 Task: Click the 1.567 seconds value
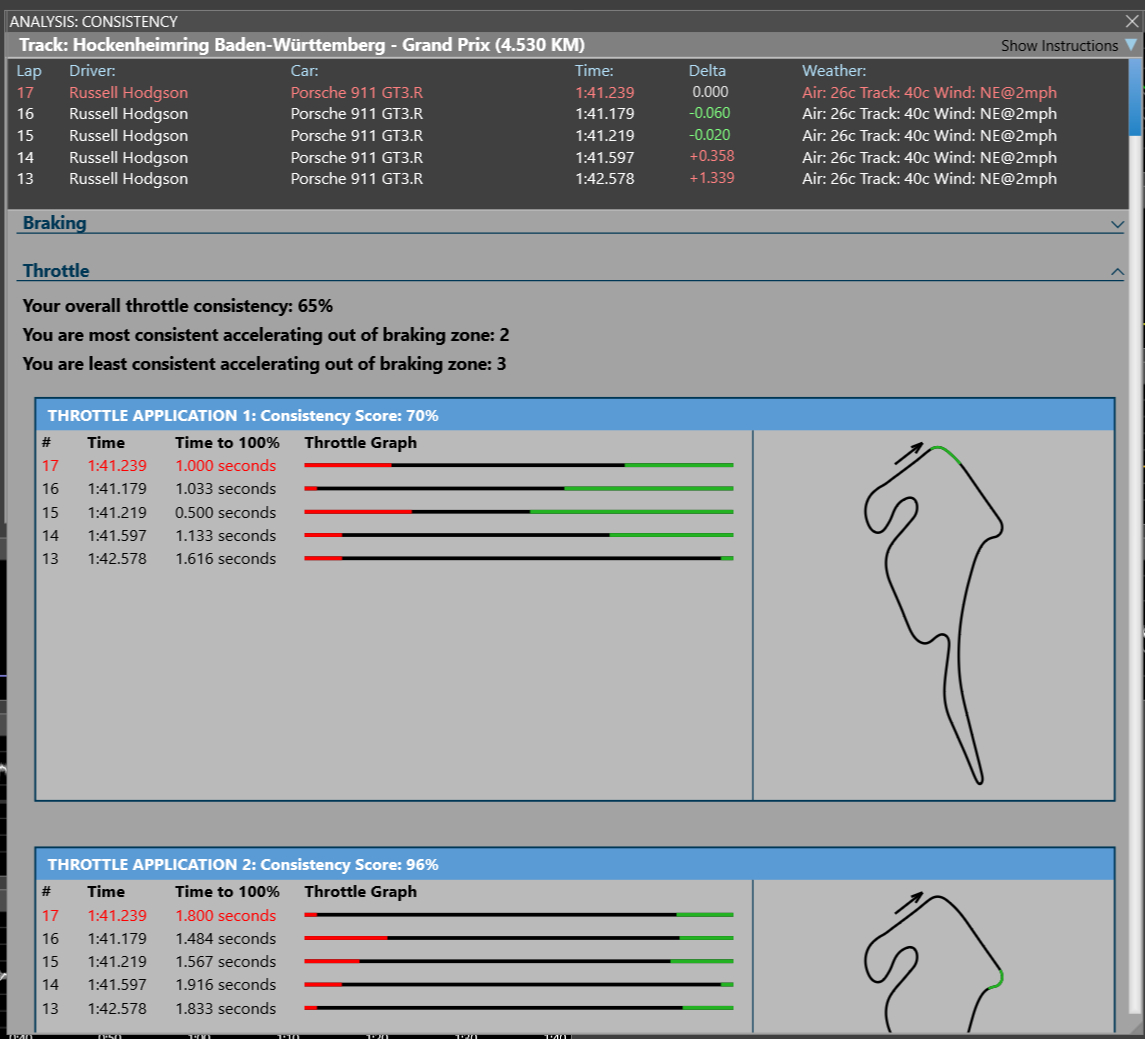click(226, 962)
